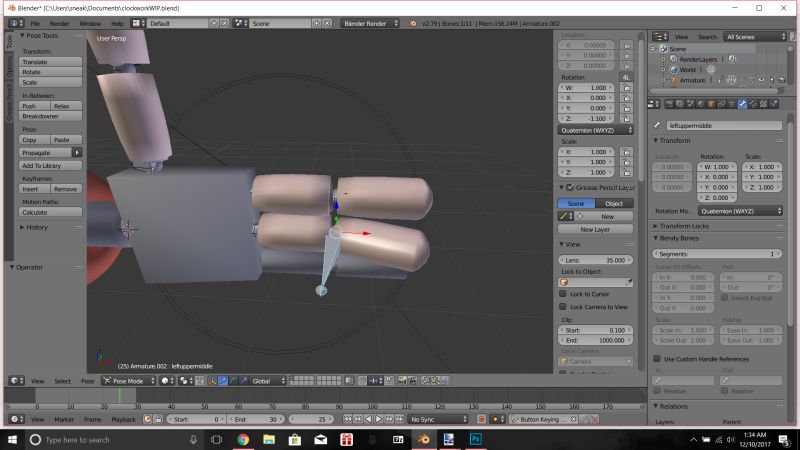Open the Pose Mode dropdown

click(x=129, y=381)
